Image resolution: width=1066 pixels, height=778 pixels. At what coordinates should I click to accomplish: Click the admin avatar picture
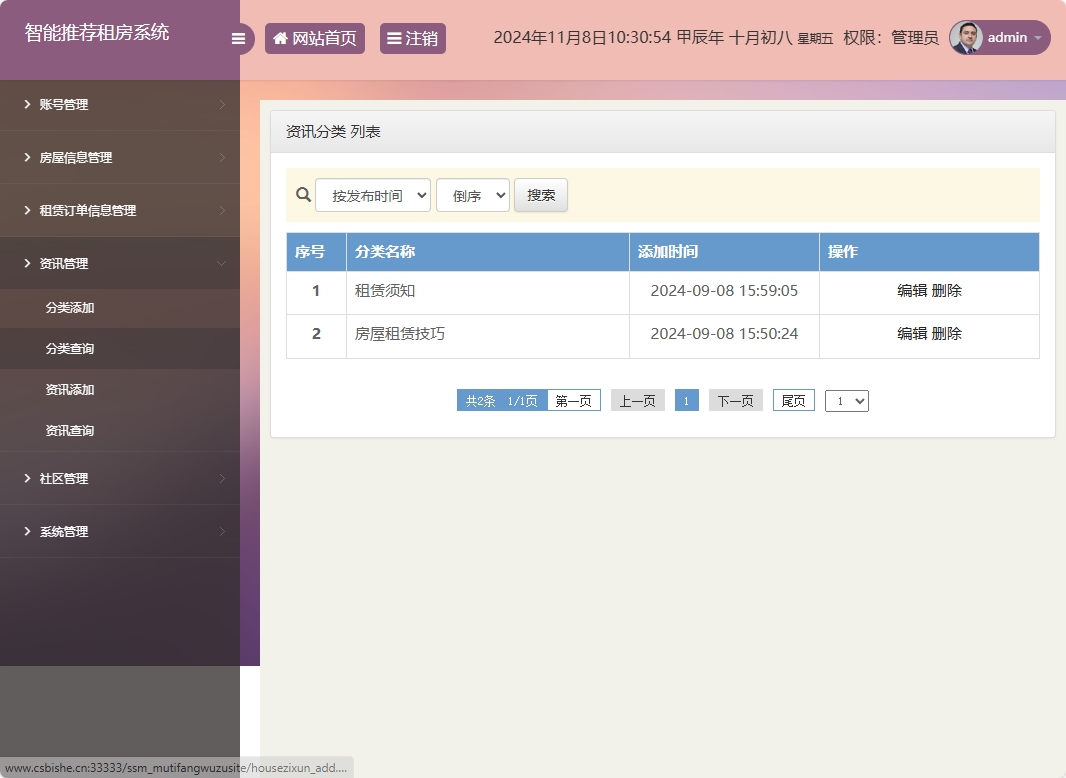click(966, 37)
